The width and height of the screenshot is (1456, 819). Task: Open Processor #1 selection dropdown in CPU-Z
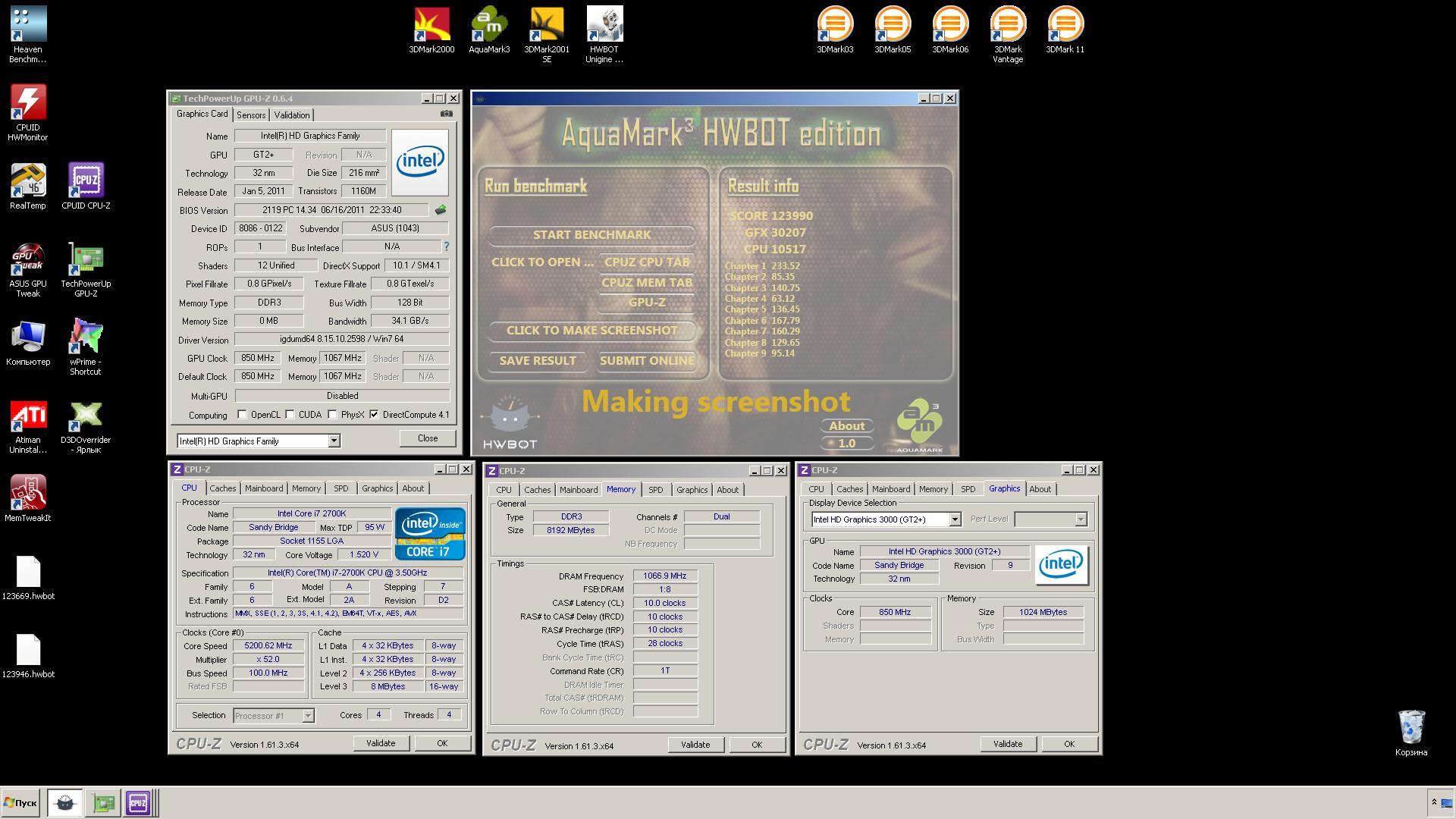[x=308, y=716]
